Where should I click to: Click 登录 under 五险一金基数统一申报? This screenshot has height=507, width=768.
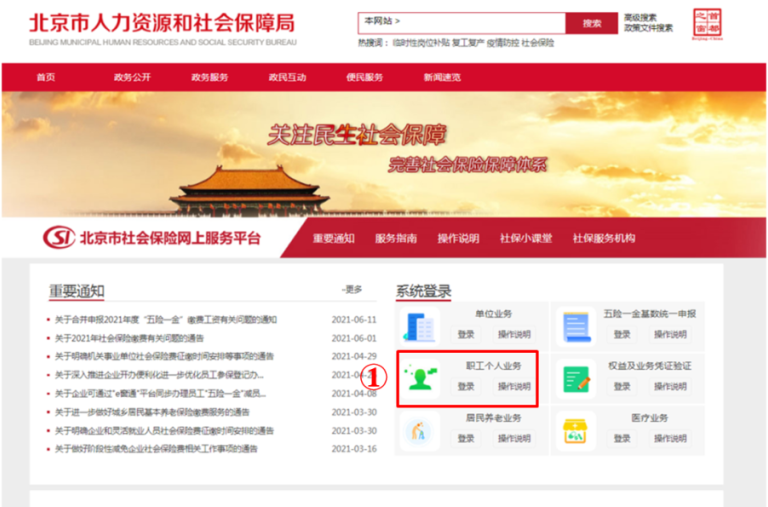pos(622,335)
